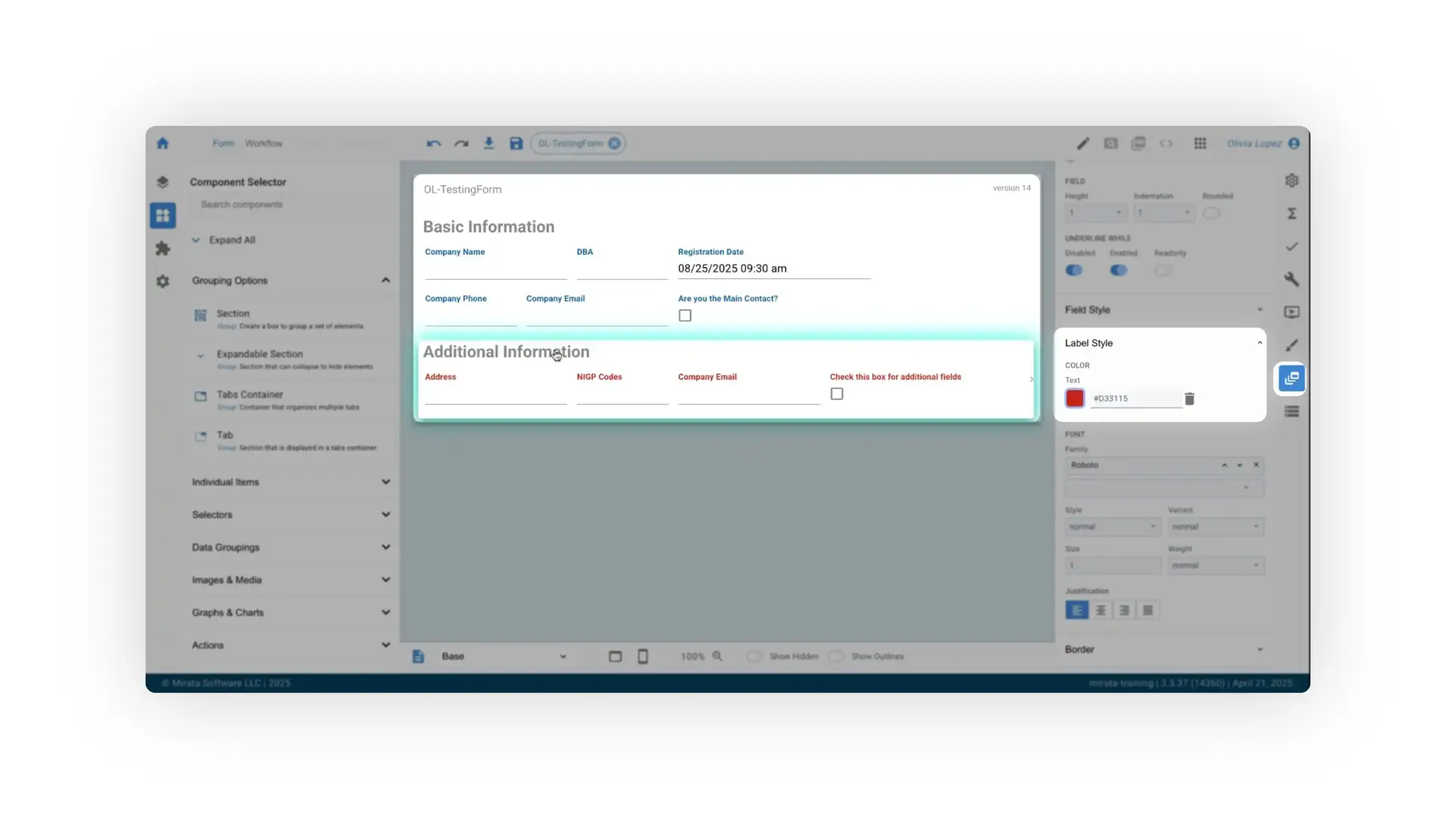Disable the Enabled switch under Underline While
Viewport: 1456px width, 819px height.
[x=1118, y=271]
